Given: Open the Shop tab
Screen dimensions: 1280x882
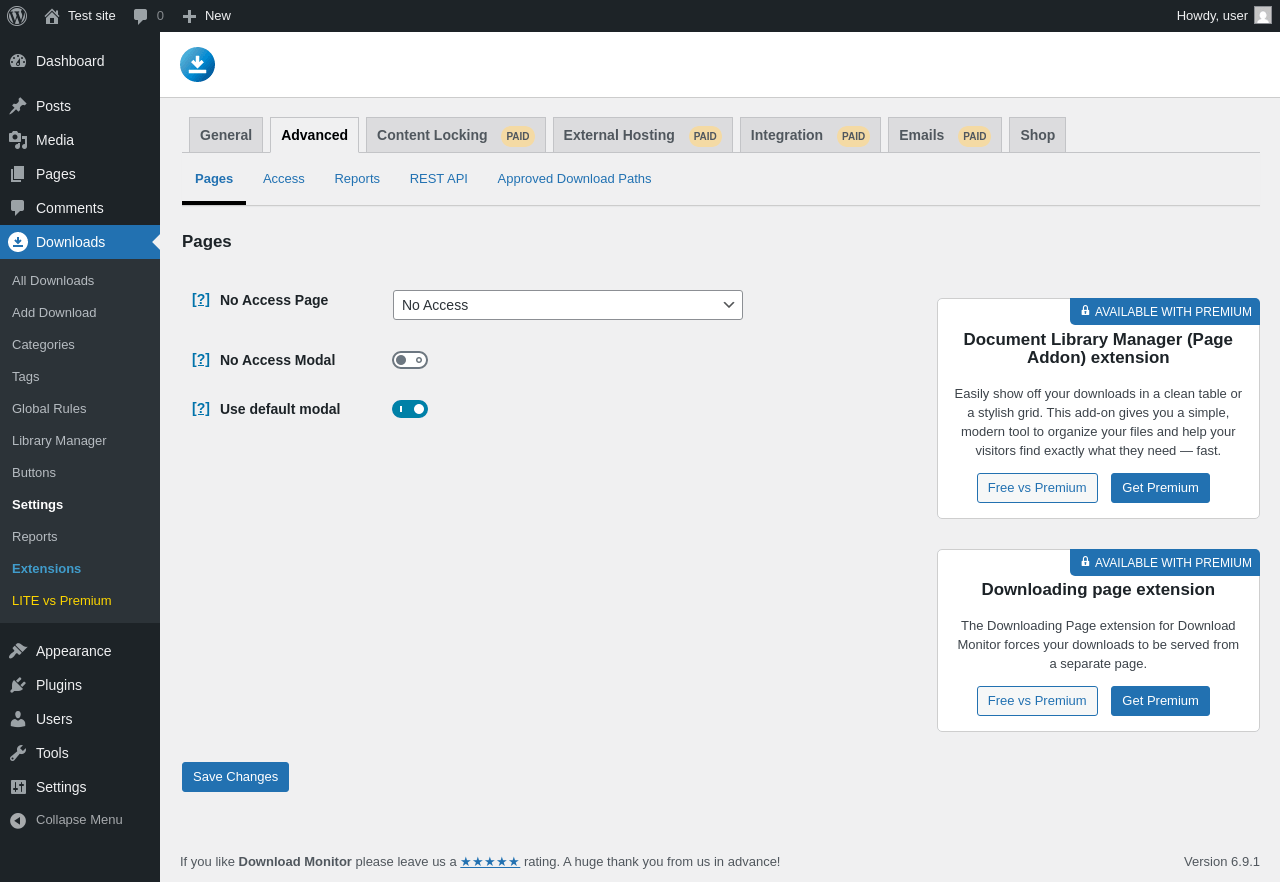Looking at the screenshot, I should click(x=1037, y=135).
